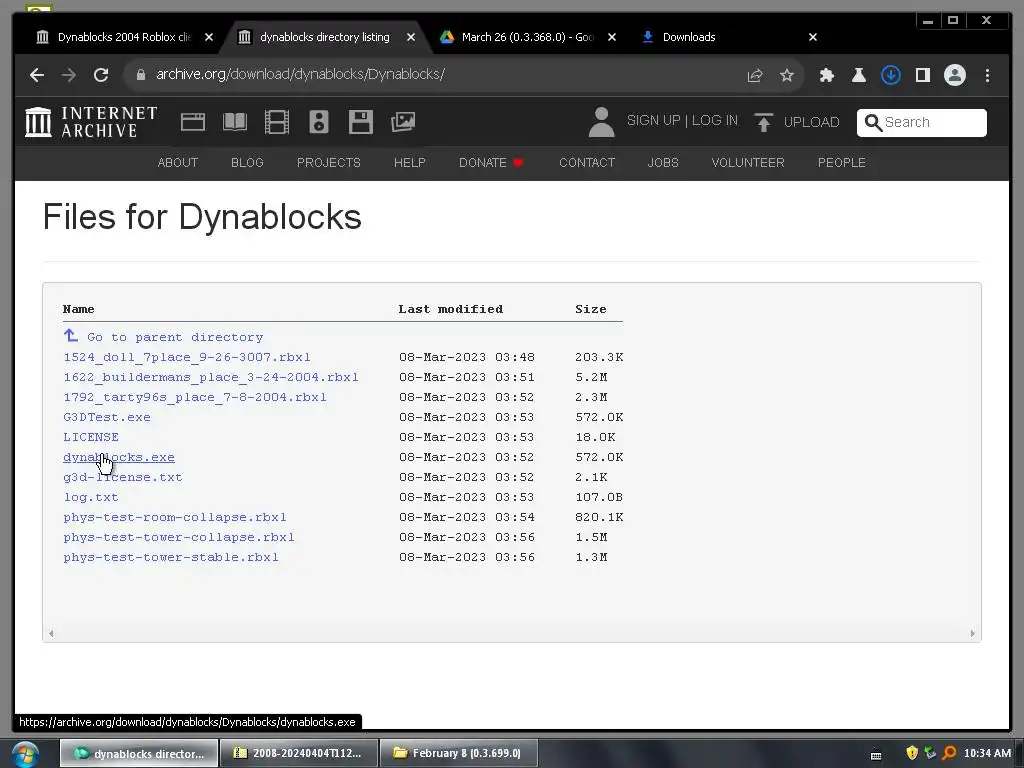The width and height of the screenshot is (1024, 768).
Task: Click the taskbar clock showing 10:34 AM
Action: click(x=987, y=753)
